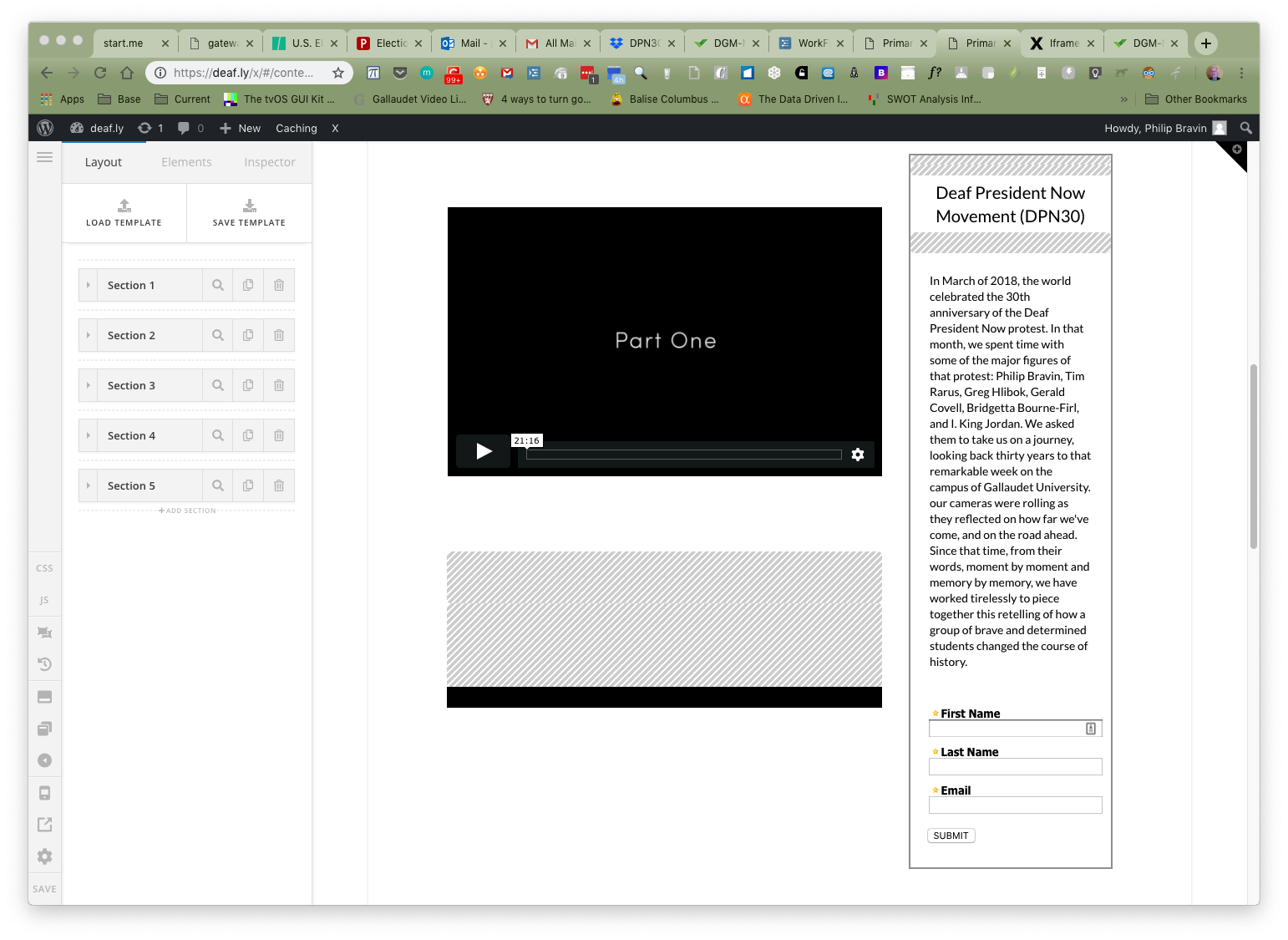This screenshot has width=1288, height=940.
Task: Expand Section 5 disclosure arrow
Action: (x=88, y=485)
